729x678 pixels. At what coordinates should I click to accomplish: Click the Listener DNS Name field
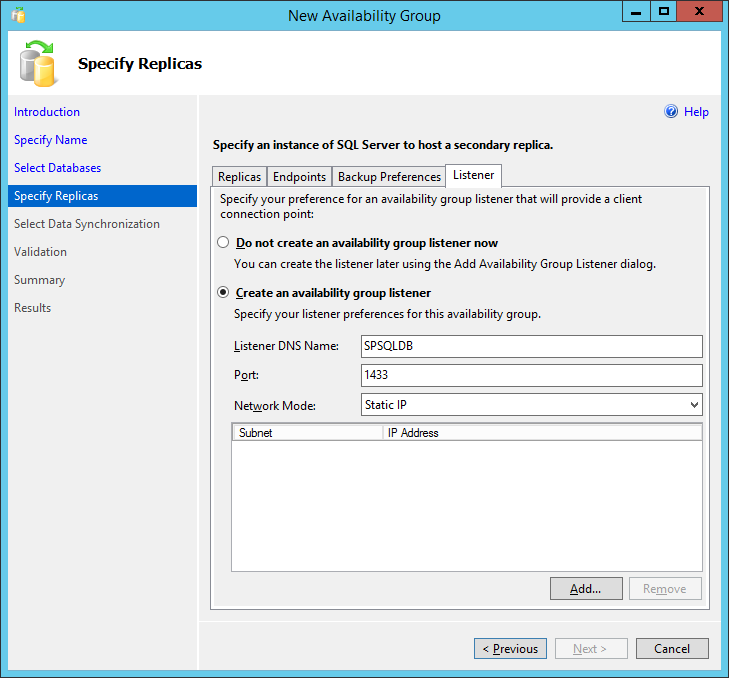pyautogui.click(x=531, y=346)
